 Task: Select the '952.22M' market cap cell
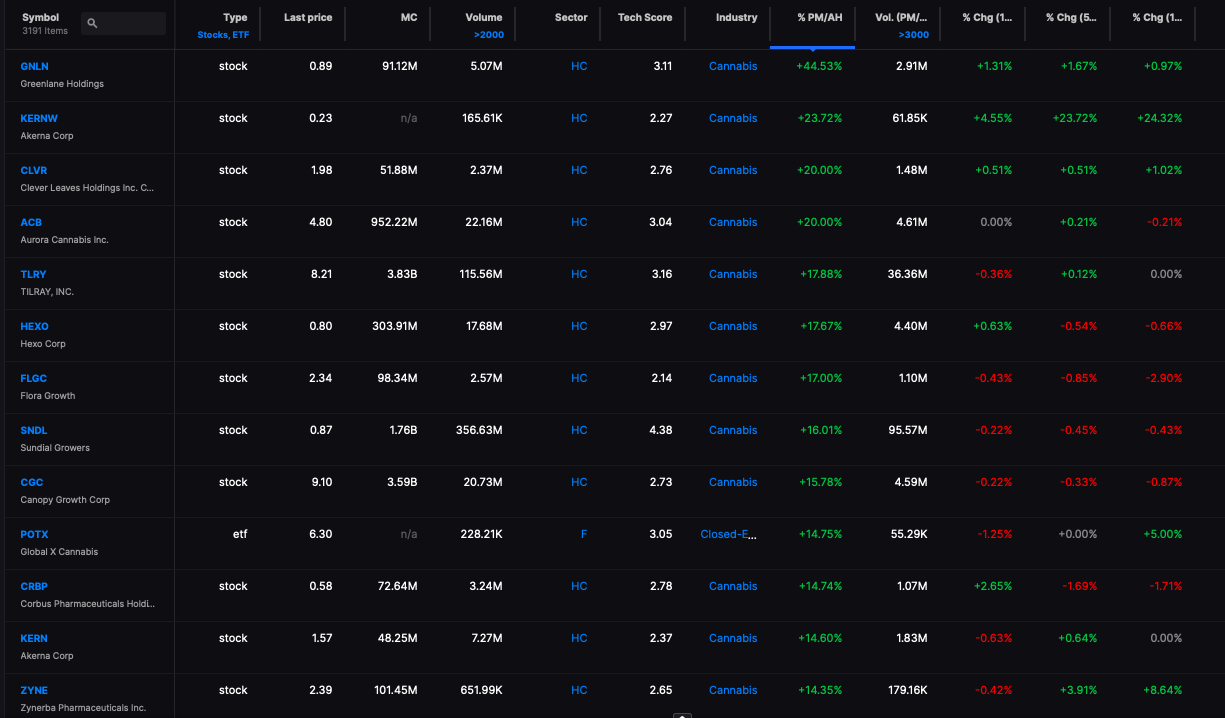click(x=394, y=222)
